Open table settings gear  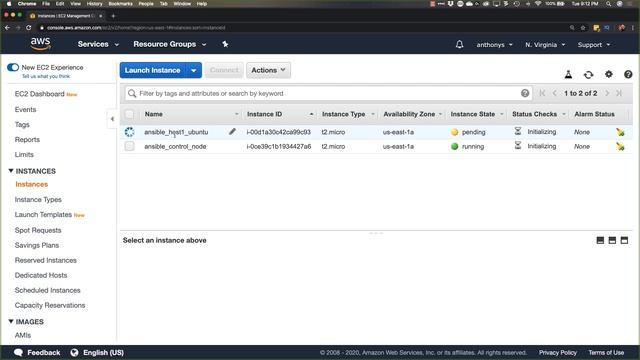[609, 74]
